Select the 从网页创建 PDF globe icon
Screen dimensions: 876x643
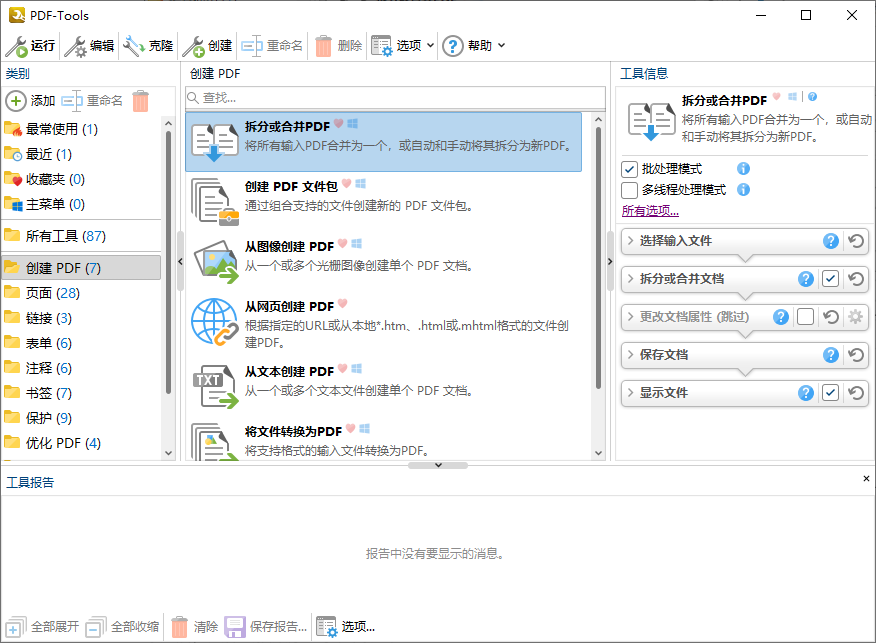click(215, 322)
